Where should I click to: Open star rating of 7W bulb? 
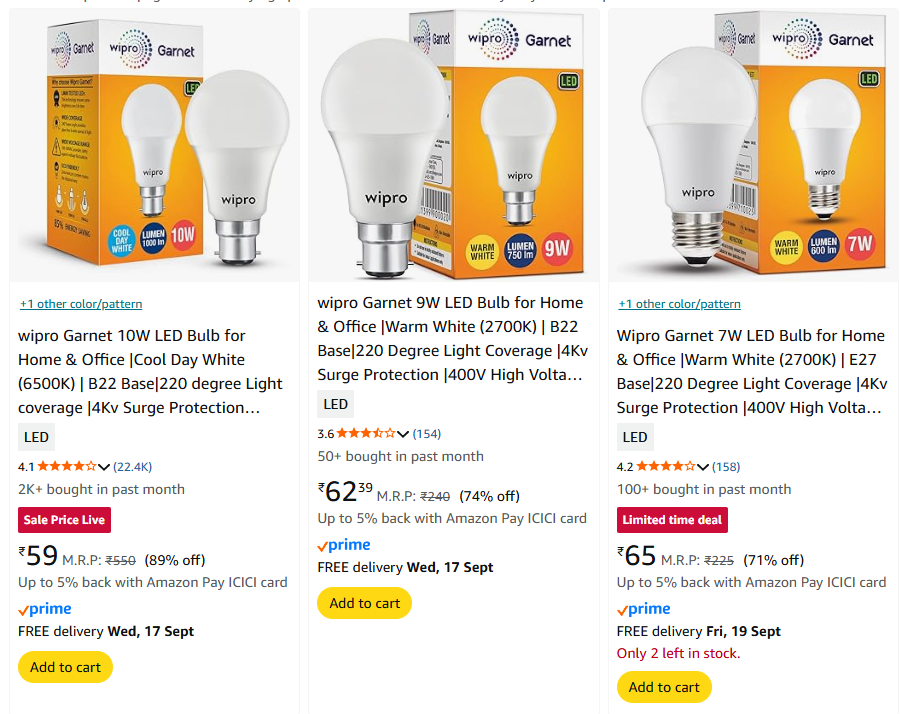[665, 466]
